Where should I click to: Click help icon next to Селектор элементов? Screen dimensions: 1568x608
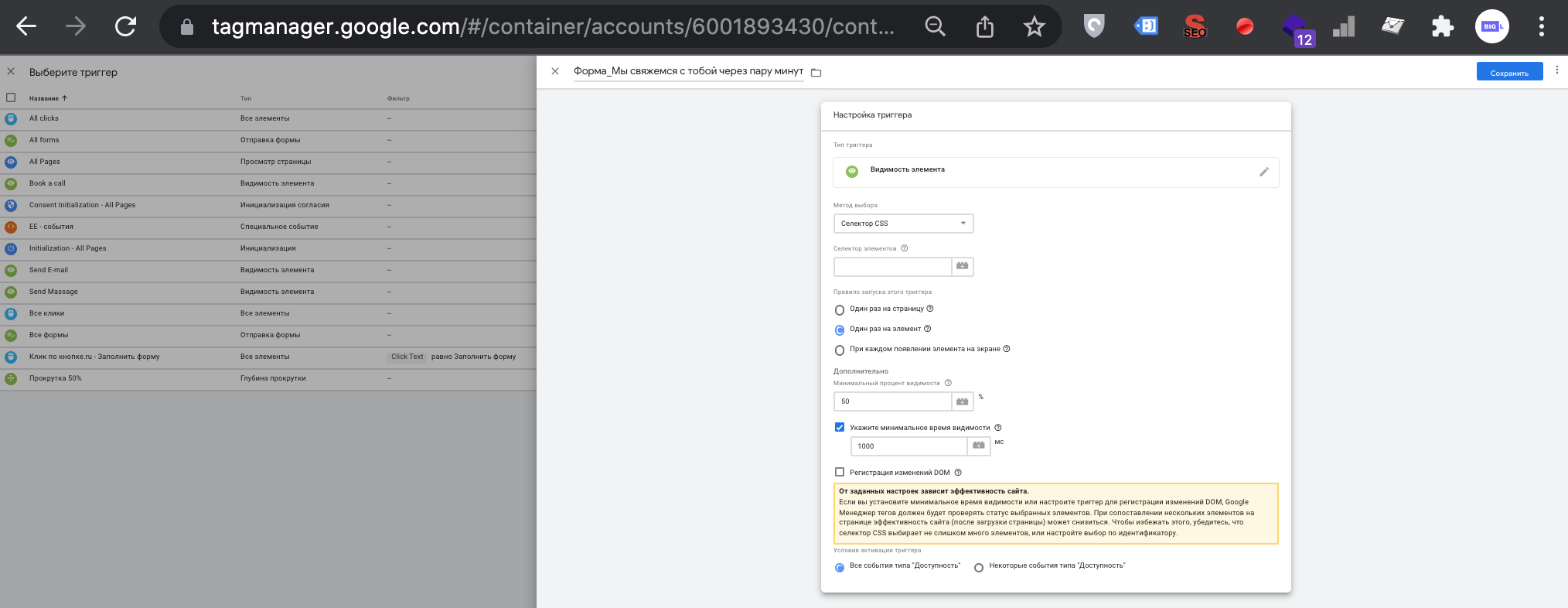coord(904,248)
